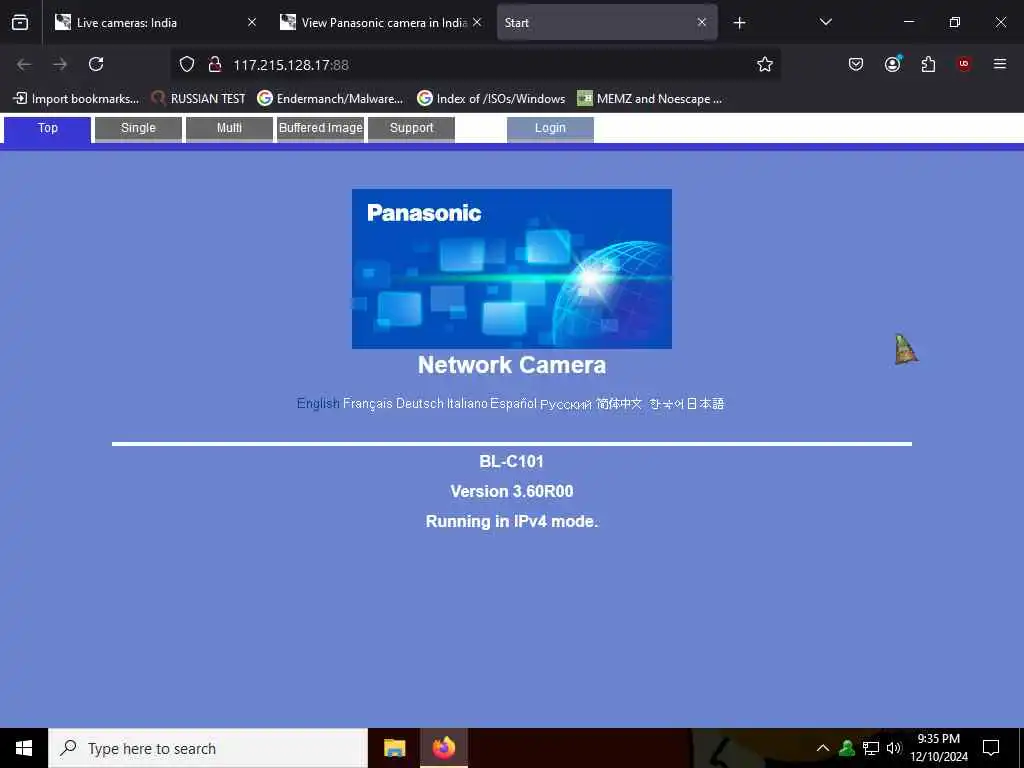Show hidden system tray icons
Screen dimensions: 1024x768
[x=823, y=748]
